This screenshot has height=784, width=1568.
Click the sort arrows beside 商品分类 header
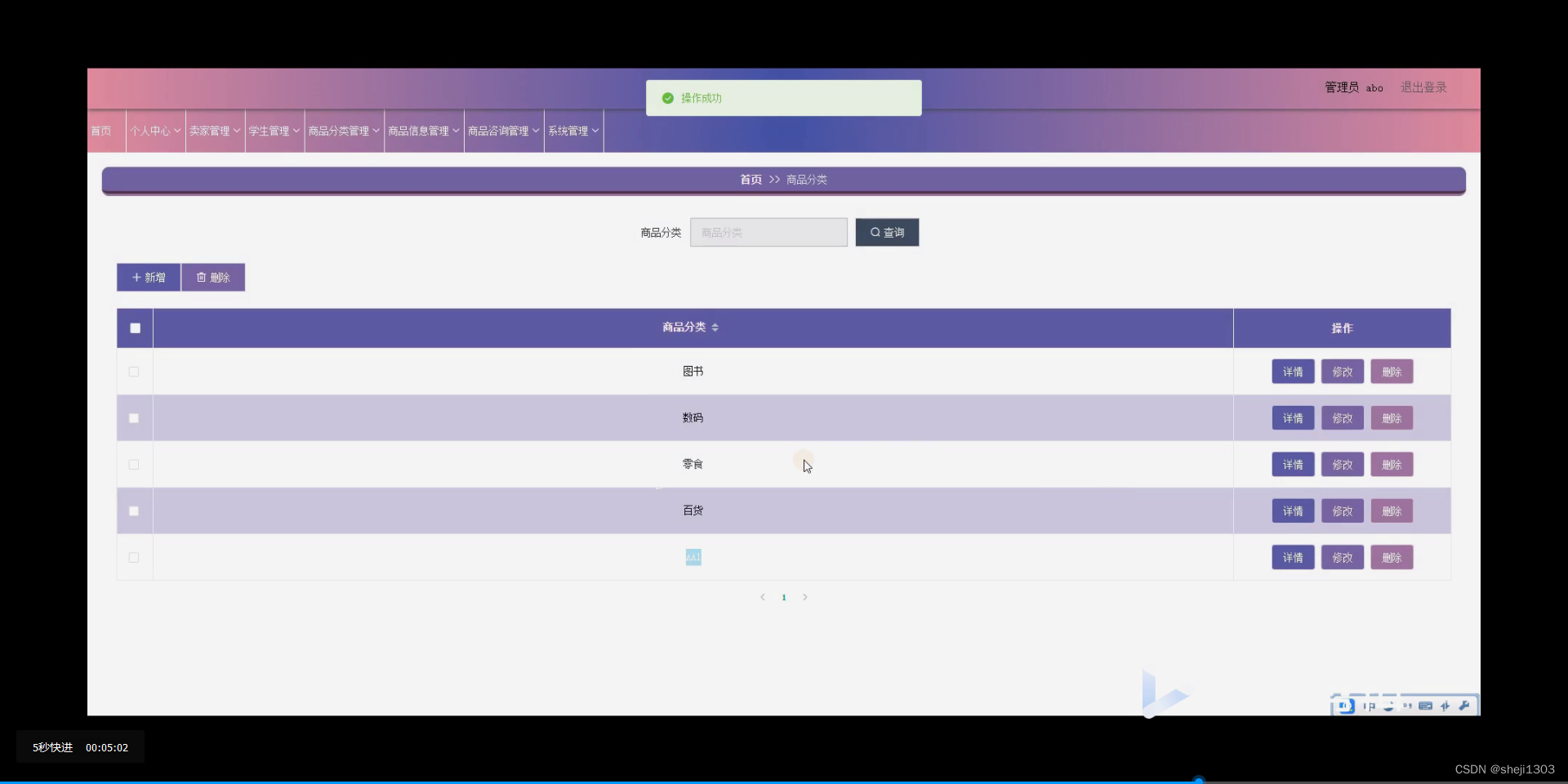714,327
